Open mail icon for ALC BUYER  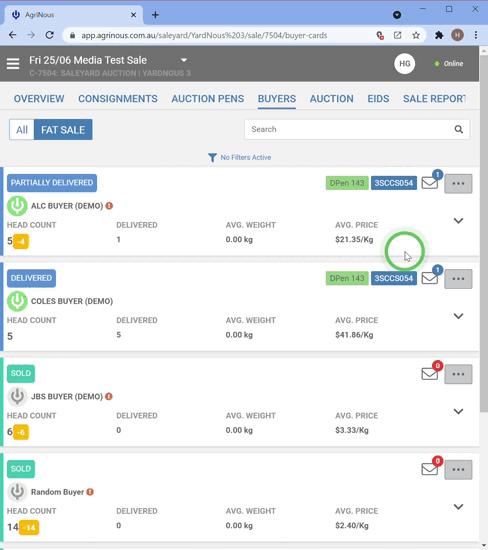(x=430, y=183)
